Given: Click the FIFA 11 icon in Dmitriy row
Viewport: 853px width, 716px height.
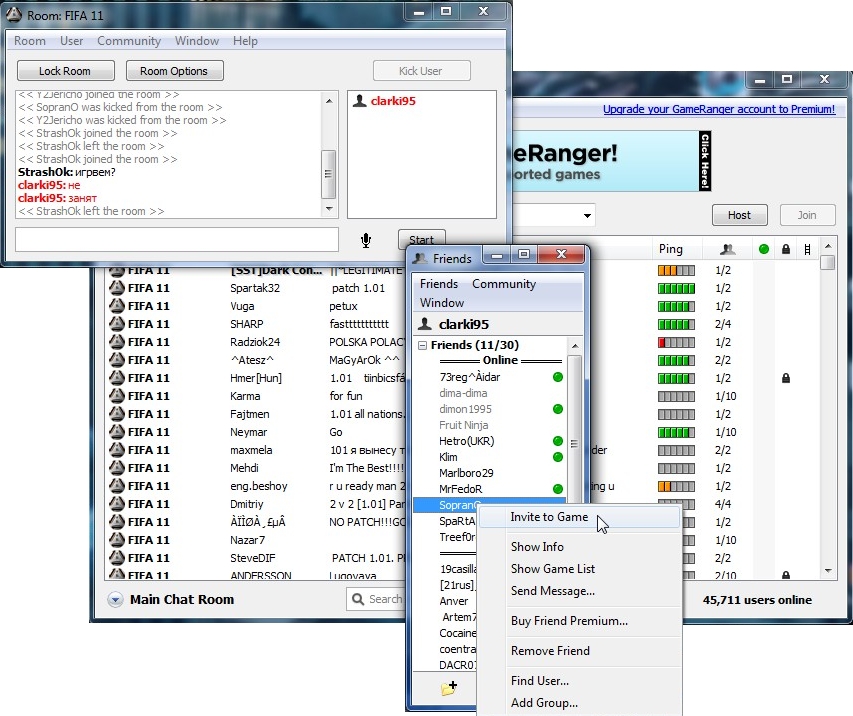Looking at the screenshot, I should (116, 504).
